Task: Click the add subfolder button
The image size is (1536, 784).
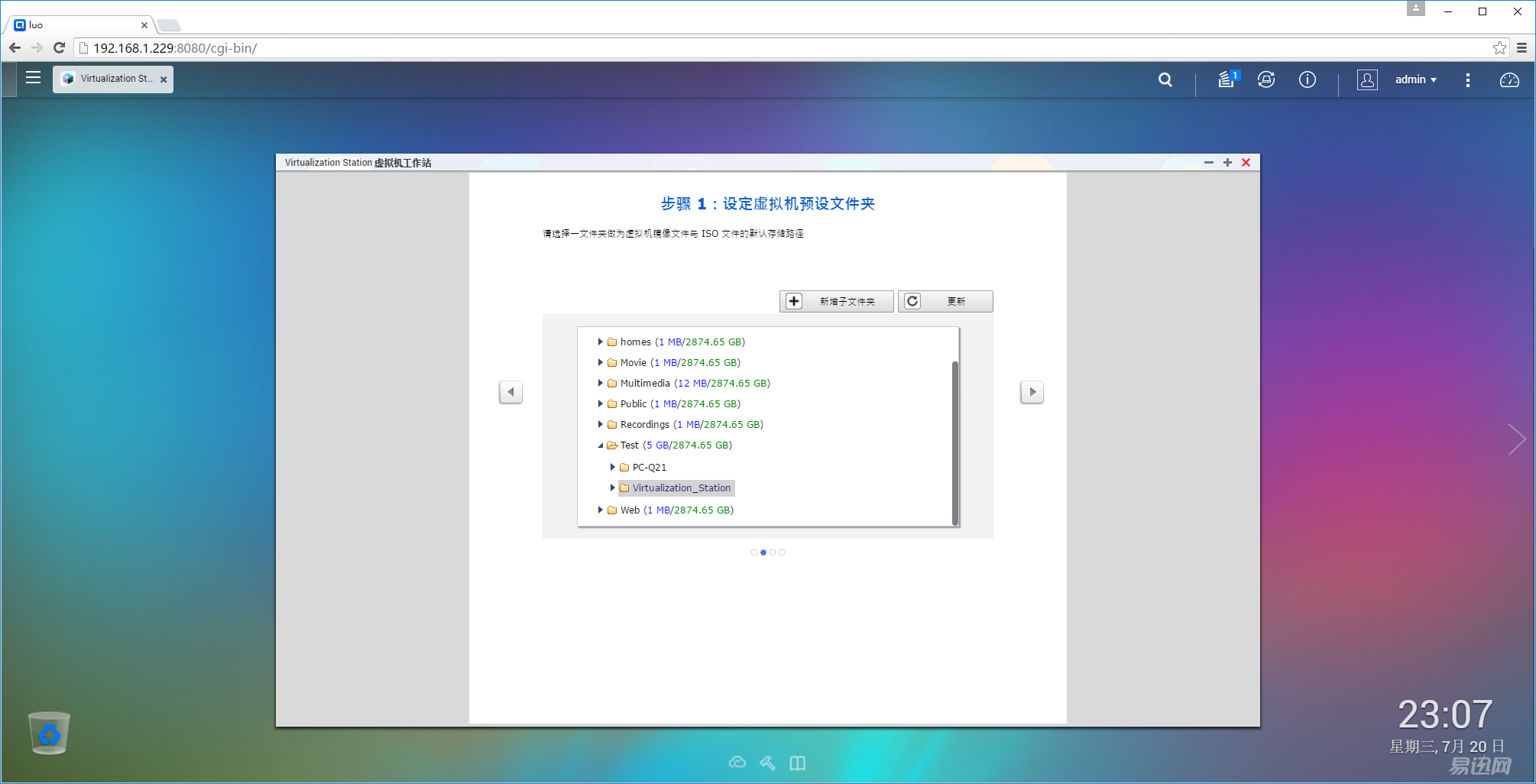Action: 836,301
